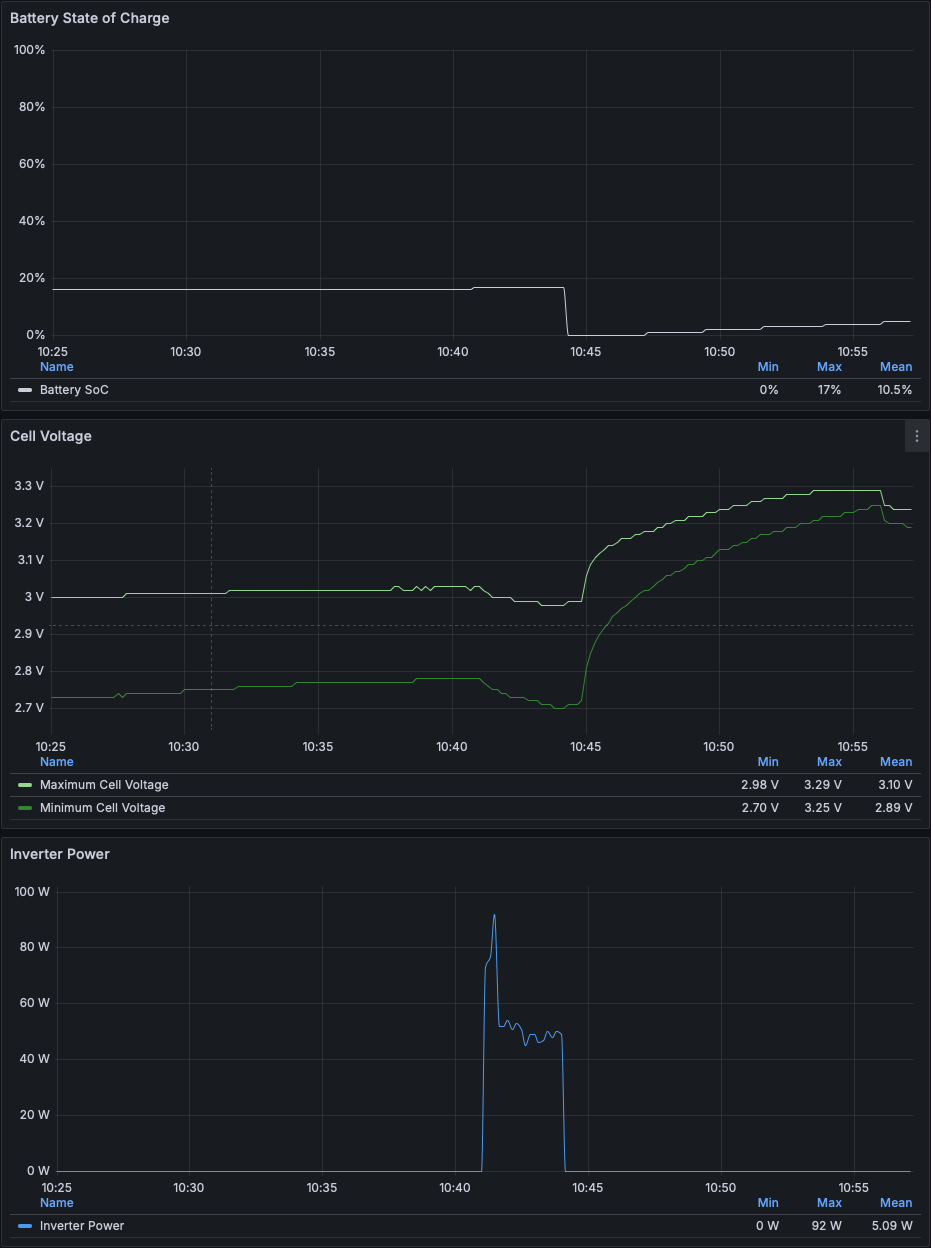Sort Battery SoC legend by Min column
This screenshot has height=1248, width=931.
coord(768,367)
